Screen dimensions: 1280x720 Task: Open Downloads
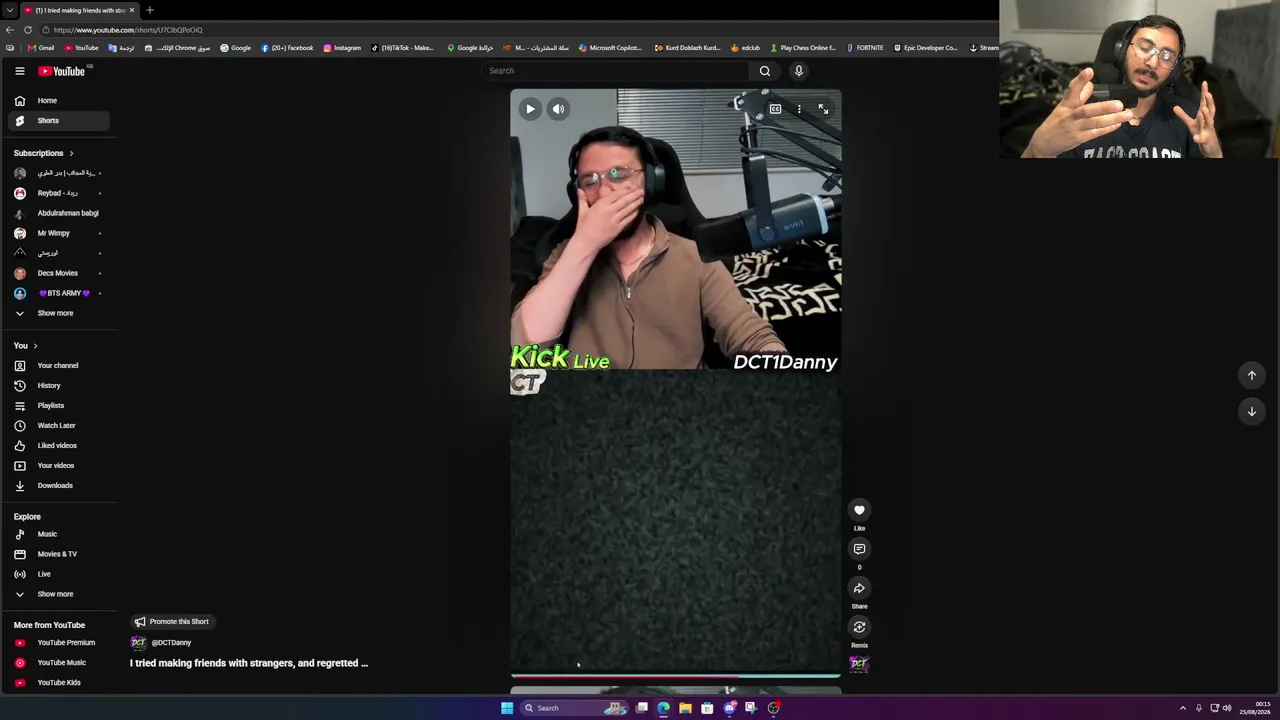59,486
